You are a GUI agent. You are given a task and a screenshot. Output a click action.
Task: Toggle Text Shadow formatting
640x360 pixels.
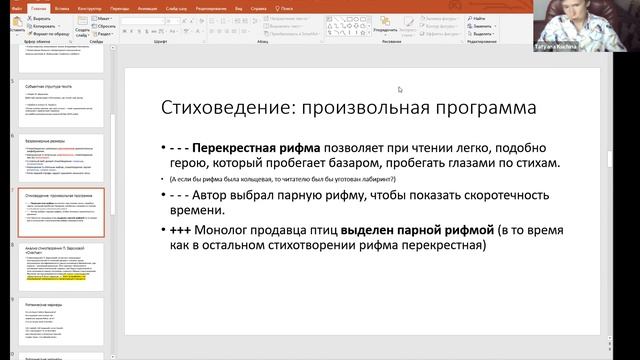[x=147, y=31]
